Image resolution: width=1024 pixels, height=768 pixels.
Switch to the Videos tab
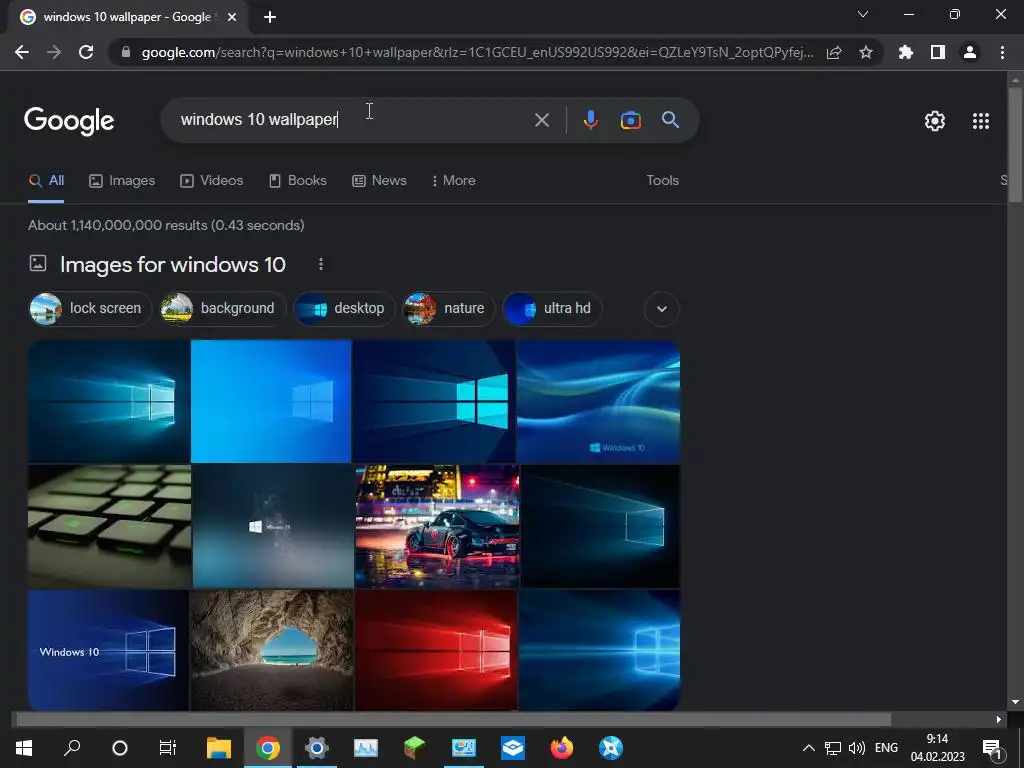coord(212,180)
